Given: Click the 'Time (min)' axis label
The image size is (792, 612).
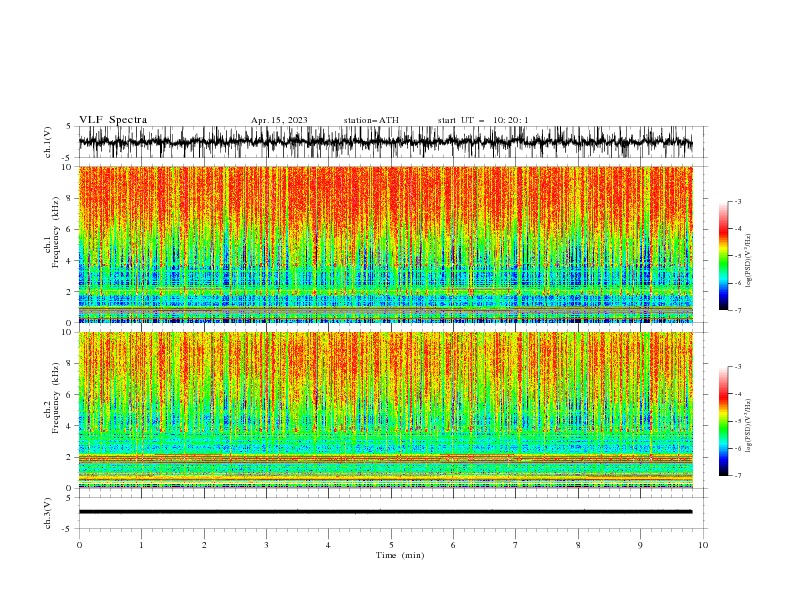Looking at the screenshot, I should 400,555.
